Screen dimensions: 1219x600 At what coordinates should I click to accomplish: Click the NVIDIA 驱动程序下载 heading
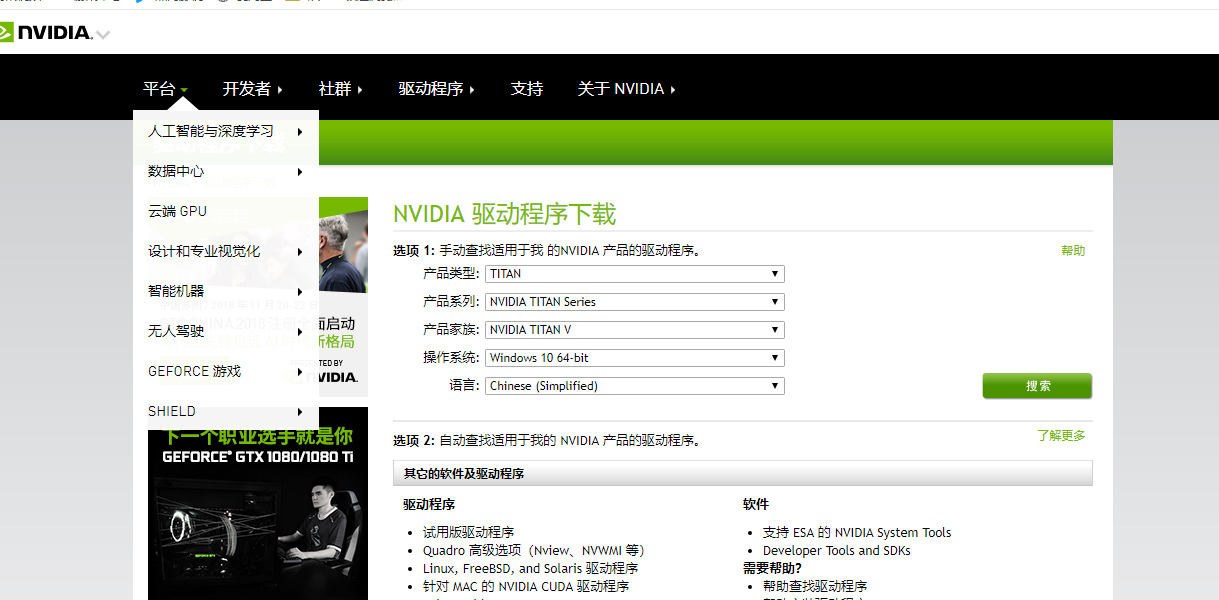coord(504,214)
